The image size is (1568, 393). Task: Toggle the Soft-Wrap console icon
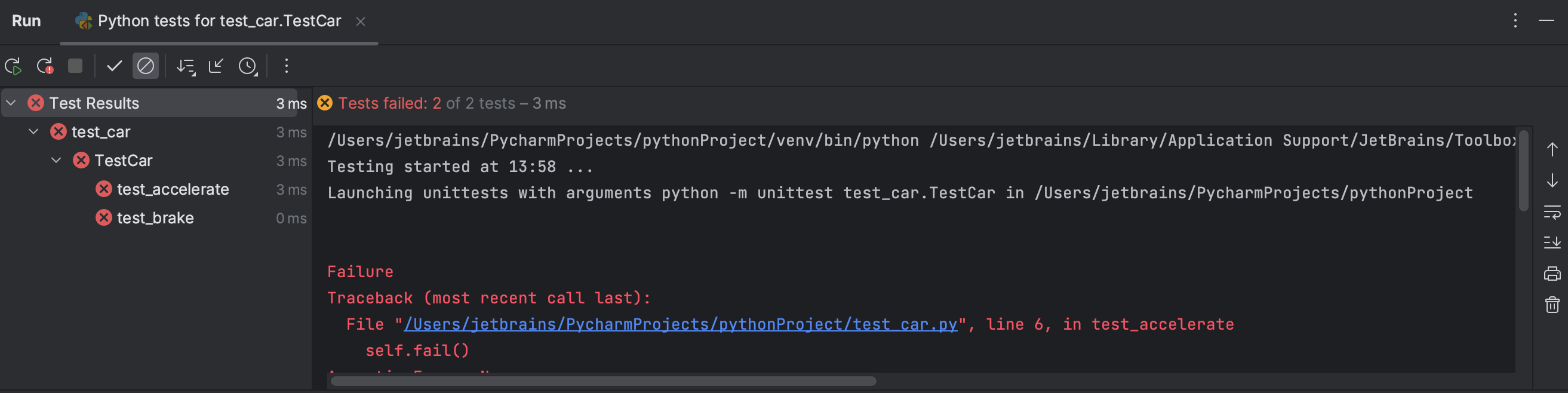tap(1551, 213)
